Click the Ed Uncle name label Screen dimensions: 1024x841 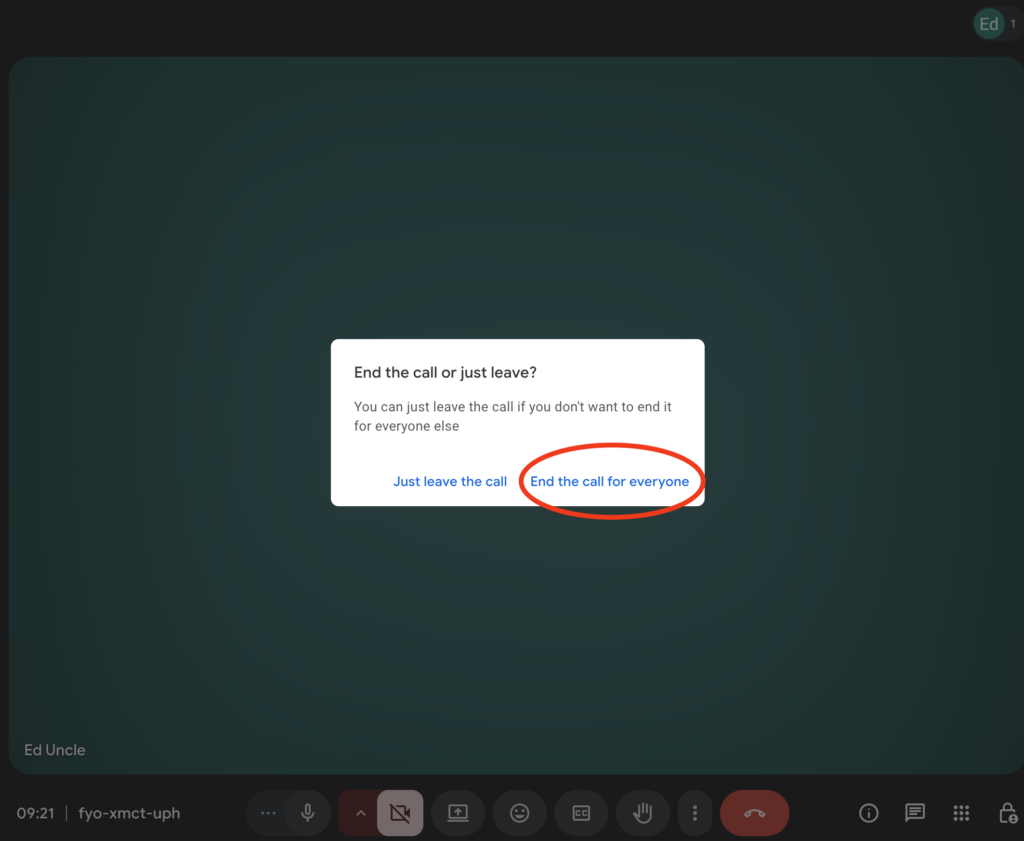(x=55, y=750)
